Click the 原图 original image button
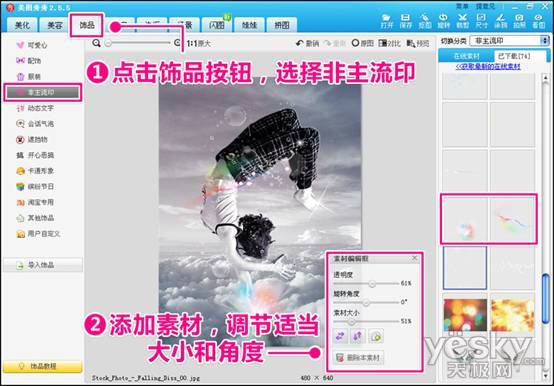Screen dimensions: 554x386 tap(363, 43)
